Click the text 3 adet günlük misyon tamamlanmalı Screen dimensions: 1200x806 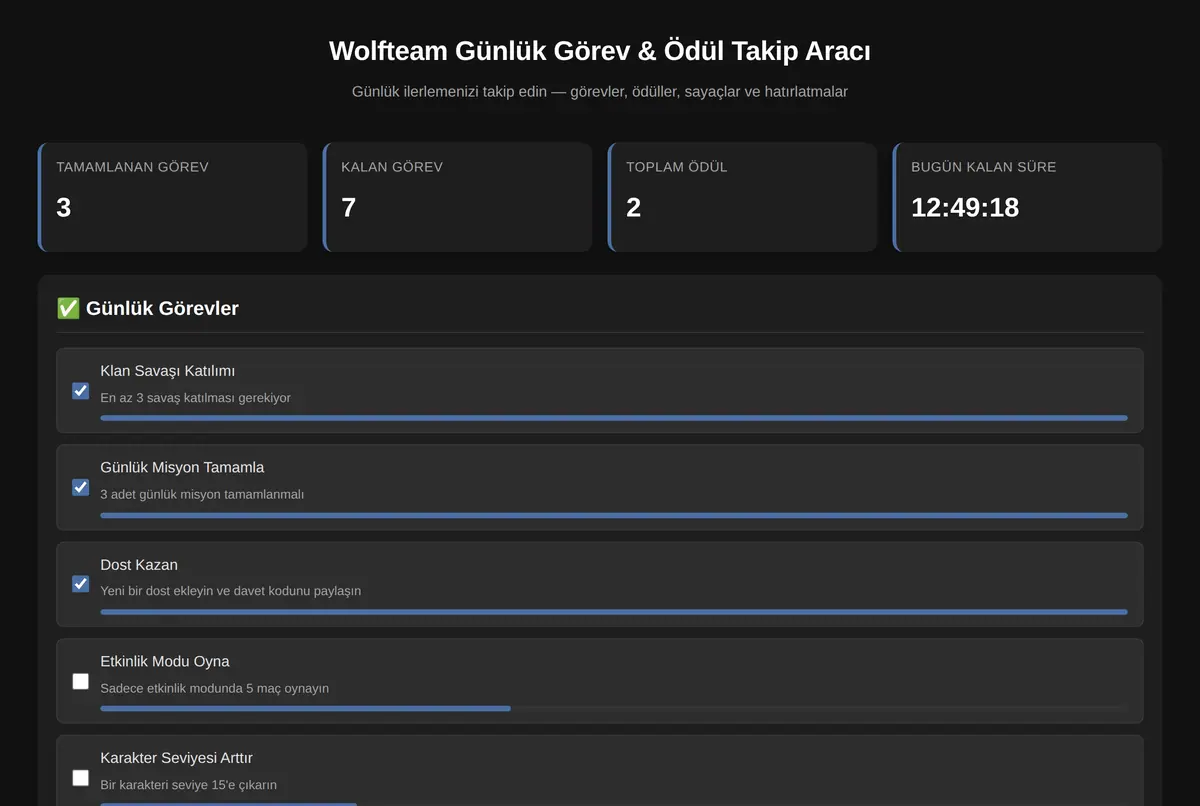(202, 495)
